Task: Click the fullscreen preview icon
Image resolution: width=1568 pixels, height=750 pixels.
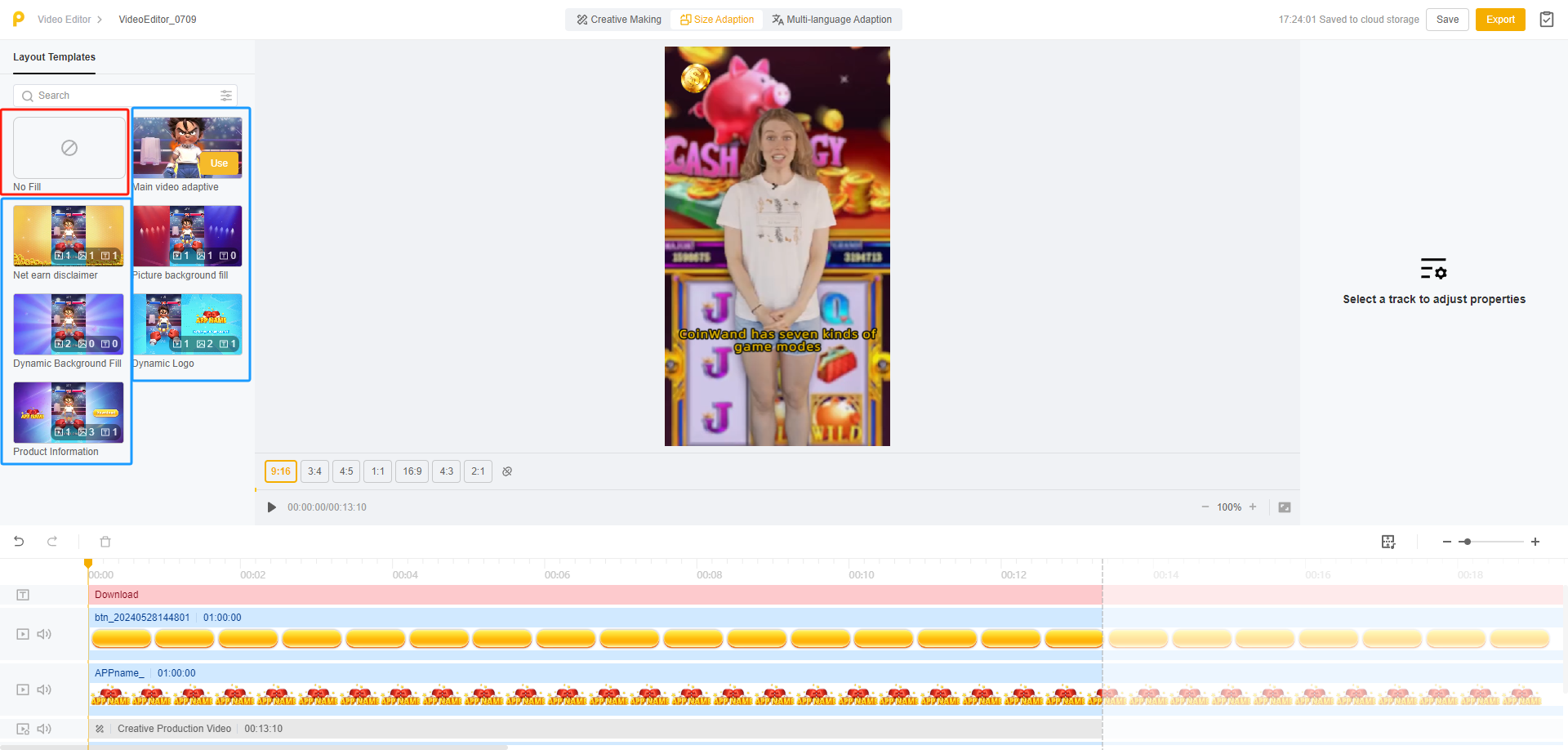Action: coord(1285,507)
